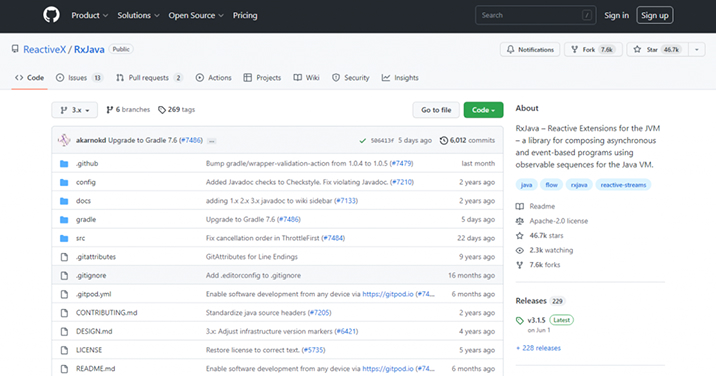Open the RxJava repository link
Viewport: 716px width, 376px height.
[89, 49]
